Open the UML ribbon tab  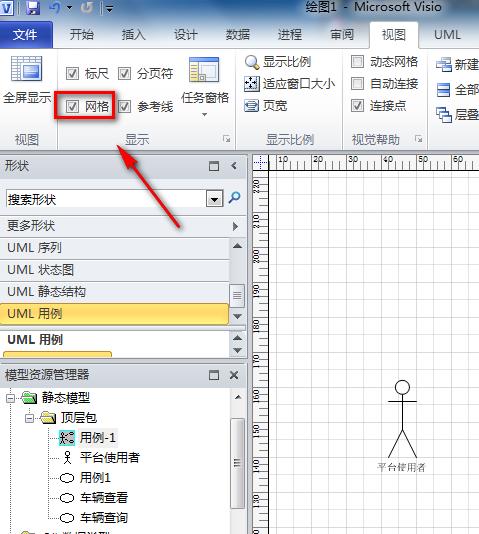tap(447, 34)
